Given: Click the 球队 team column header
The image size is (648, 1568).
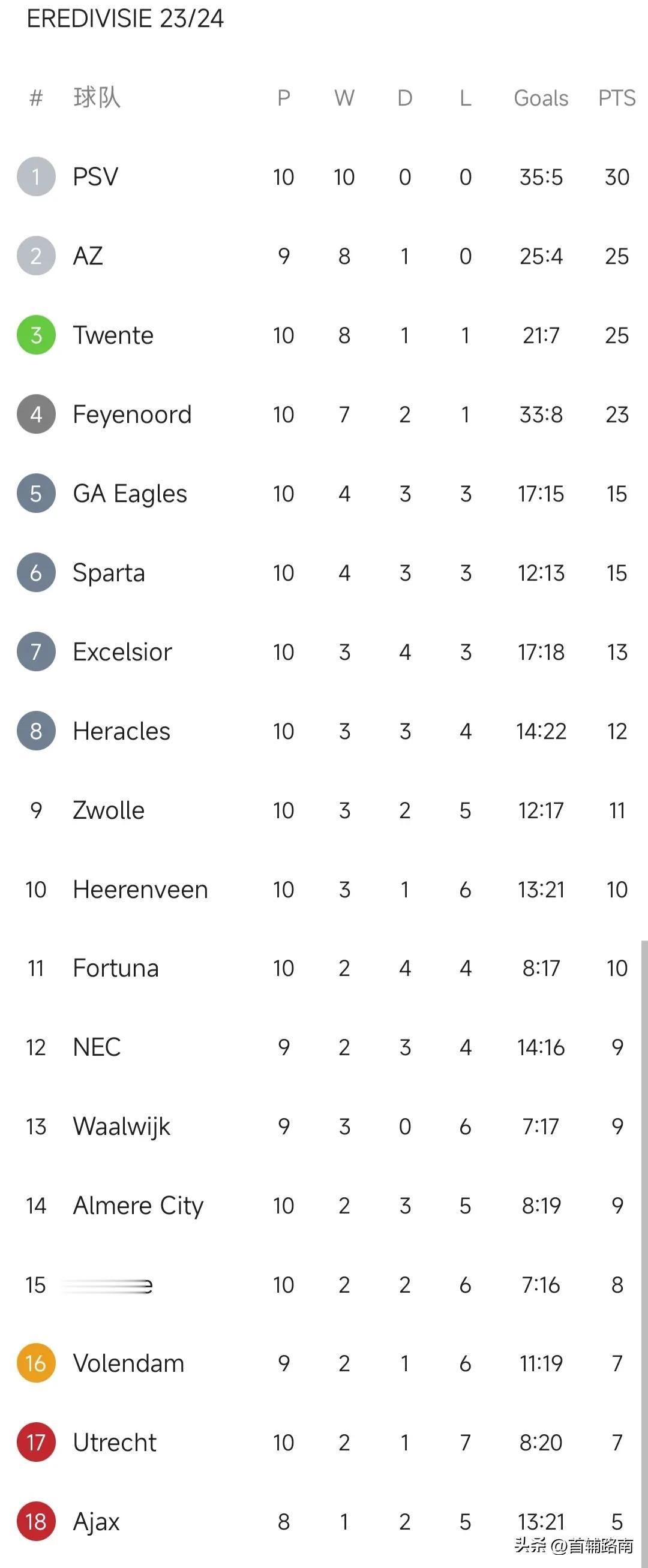Looking at the screenshot, I should [x=97, y=97].
